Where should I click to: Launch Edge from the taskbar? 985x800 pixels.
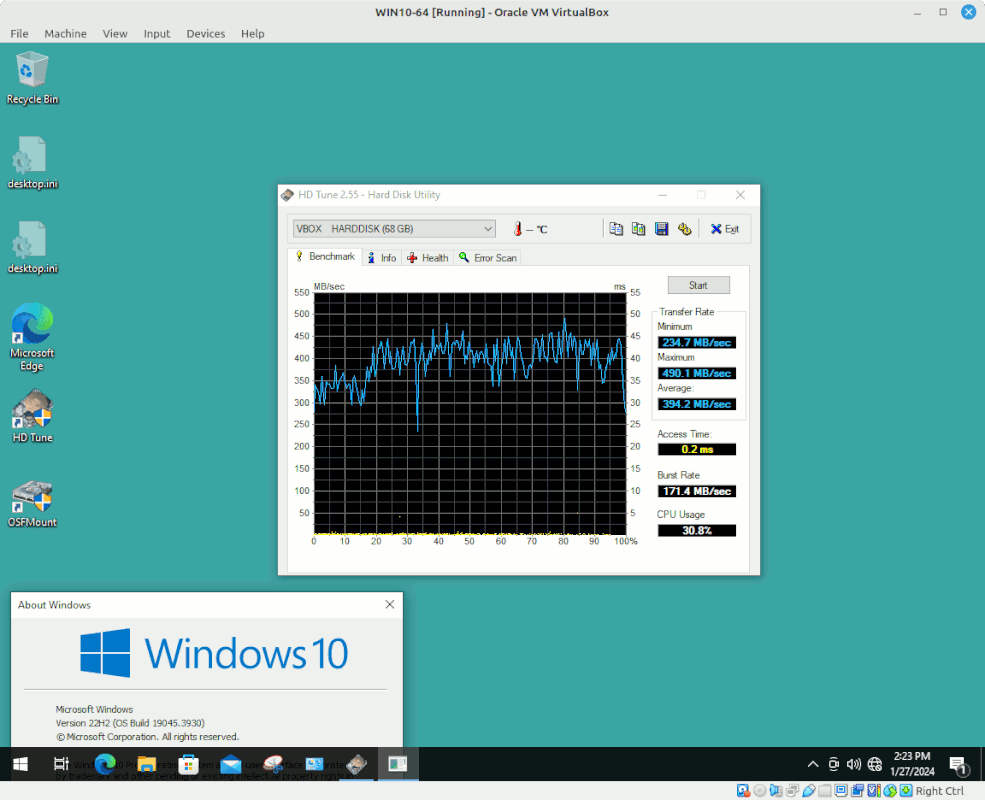click(105, 764)
